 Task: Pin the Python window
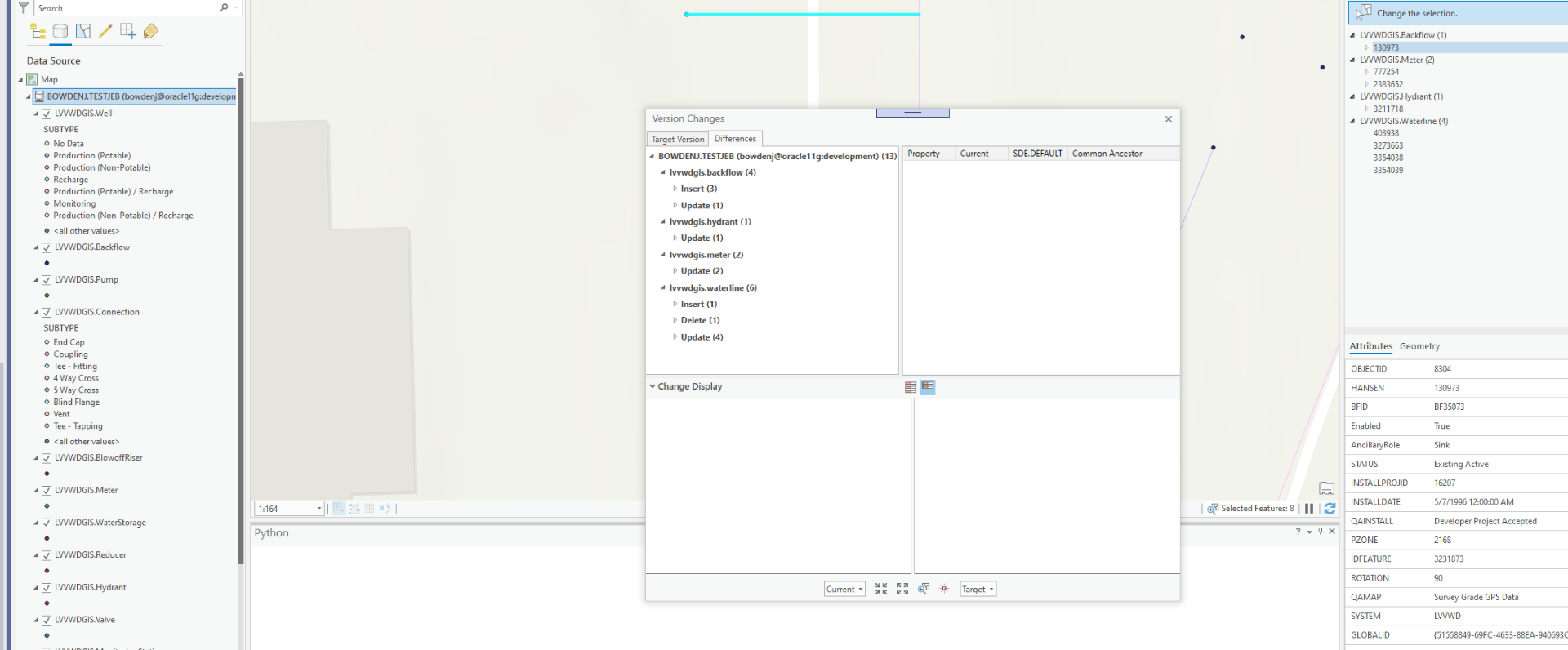1321,532
